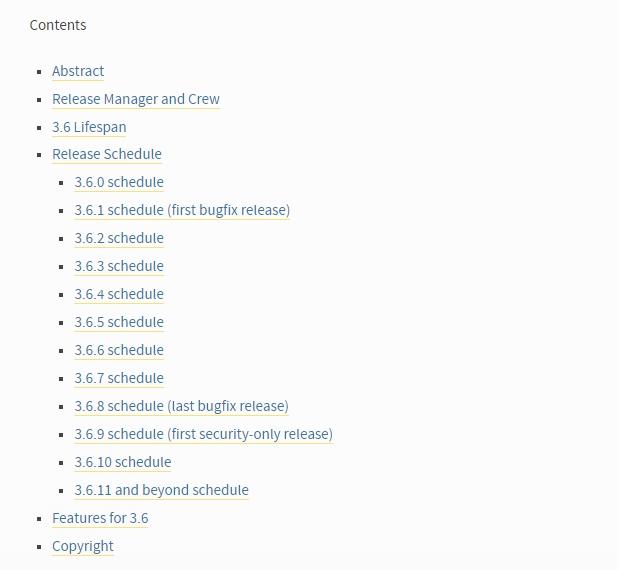Navigate to 3.6.0 schedule
The height and width of the screenshot is (570, 618).
[119, 182]
